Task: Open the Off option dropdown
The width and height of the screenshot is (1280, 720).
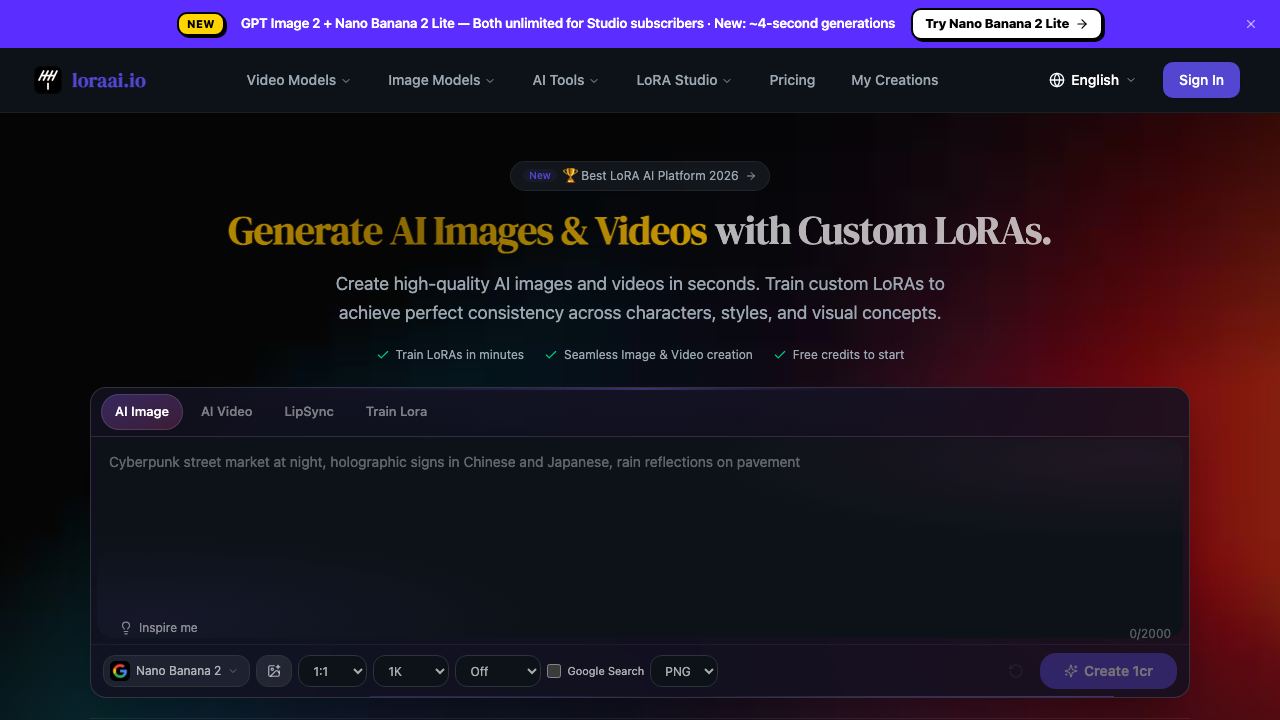Action: click(498, 671)
